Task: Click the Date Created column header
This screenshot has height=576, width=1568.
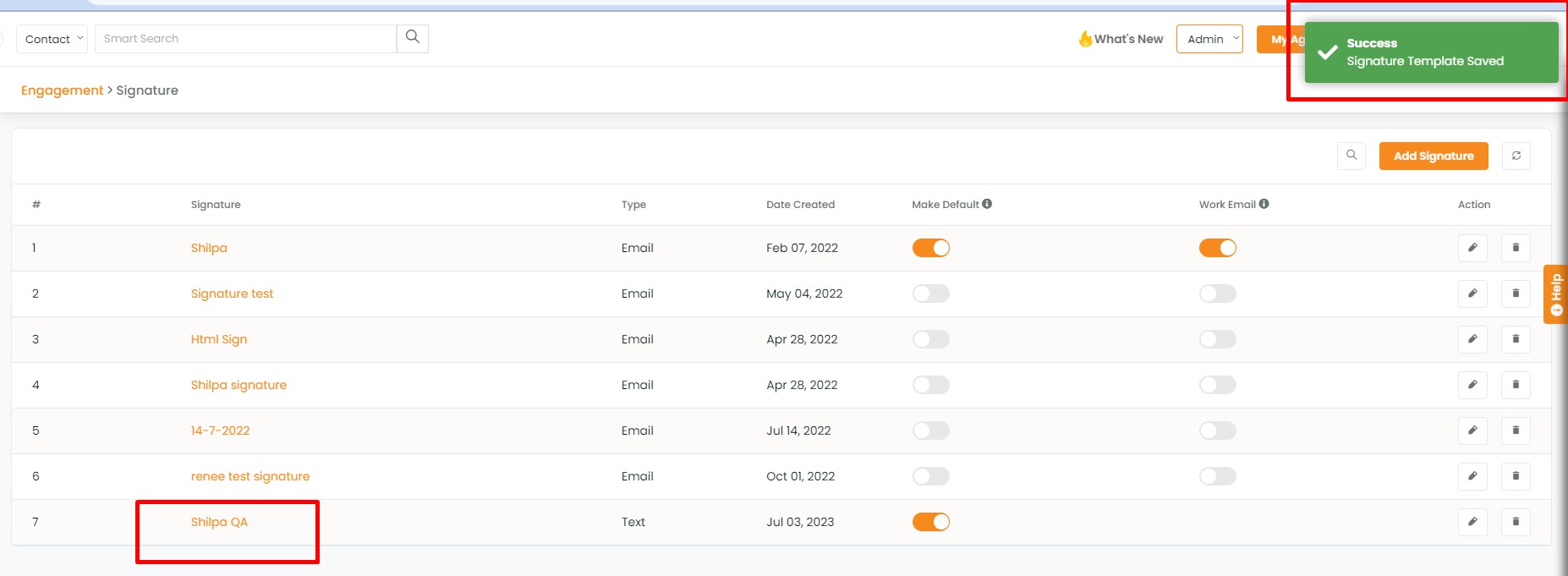Action: (x=800, y=205)
